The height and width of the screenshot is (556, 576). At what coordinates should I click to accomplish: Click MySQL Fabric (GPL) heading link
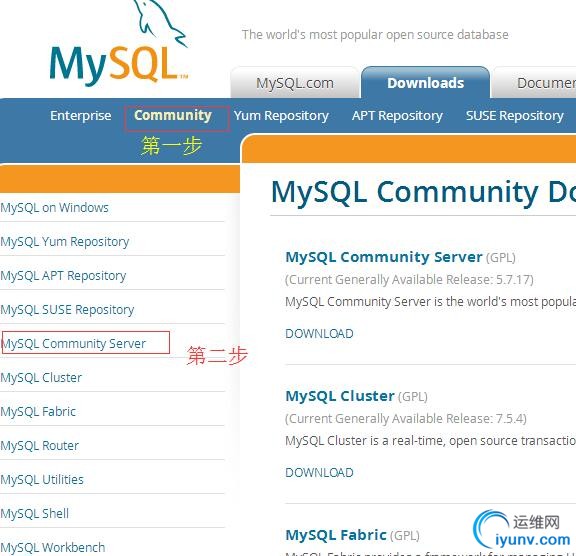click(352, 535)
